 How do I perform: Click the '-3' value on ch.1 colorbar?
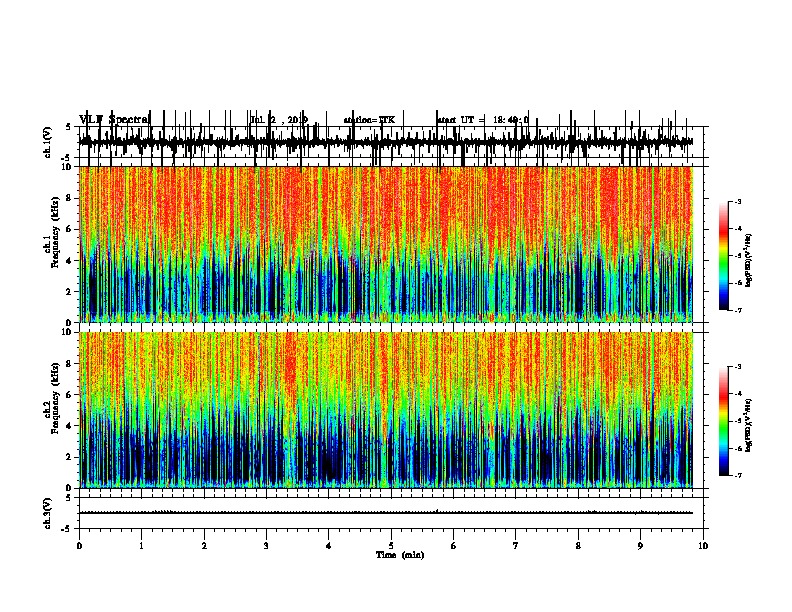pyautogui.click(x=737, y=202)
